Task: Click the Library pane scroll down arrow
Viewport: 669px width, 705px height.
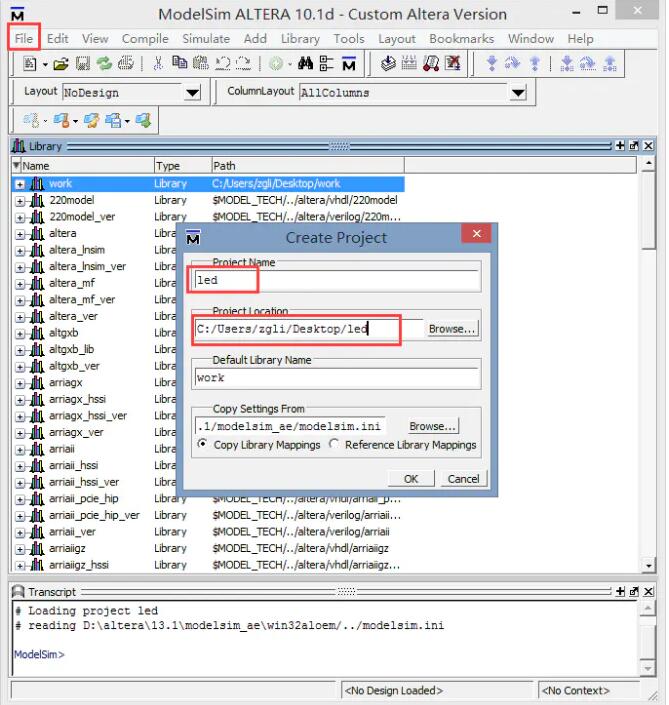Action: coord(648,565)
